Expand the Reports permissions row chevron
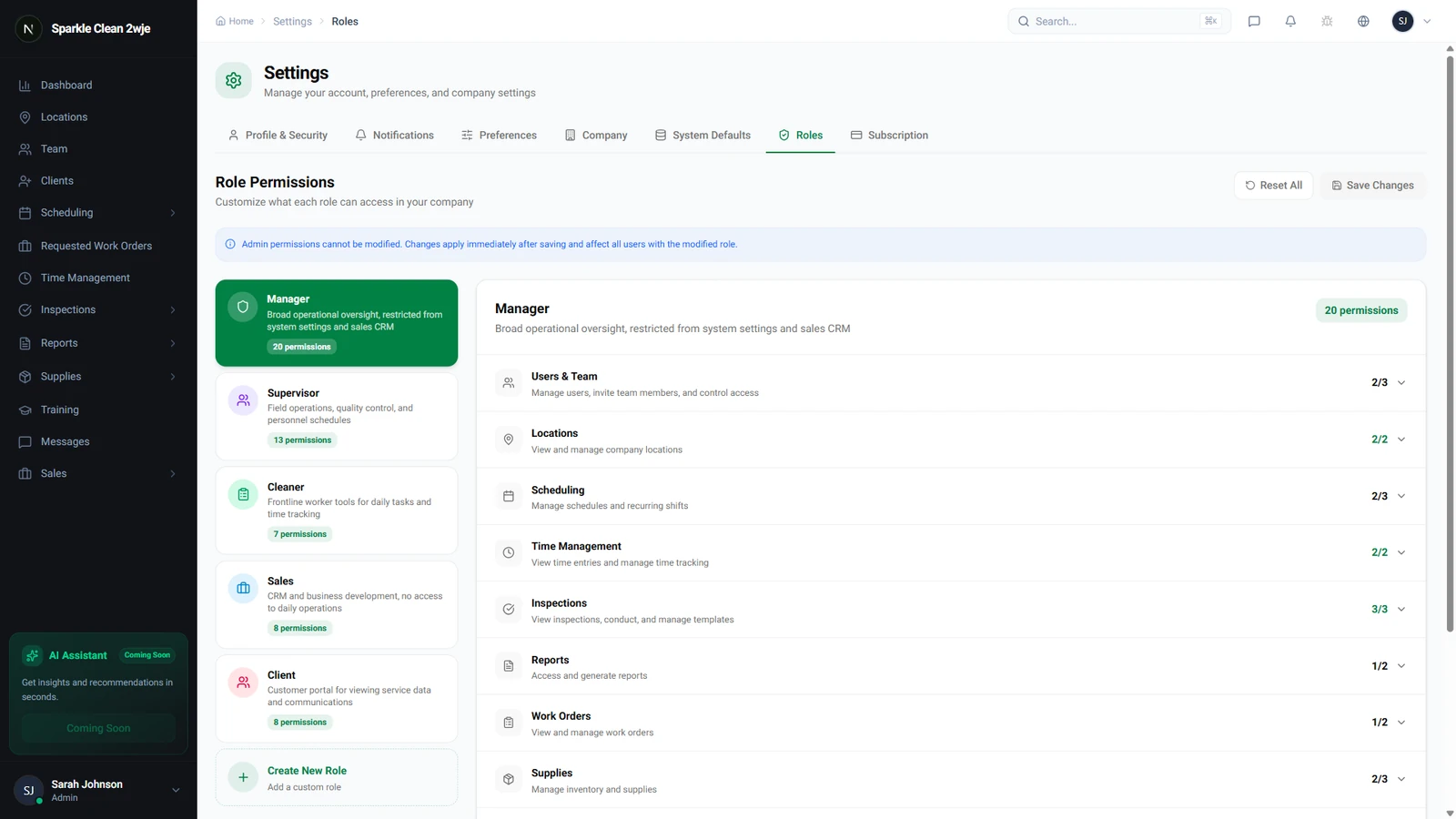Screen dimensions: 1456x819 (x=1401, y=666)
